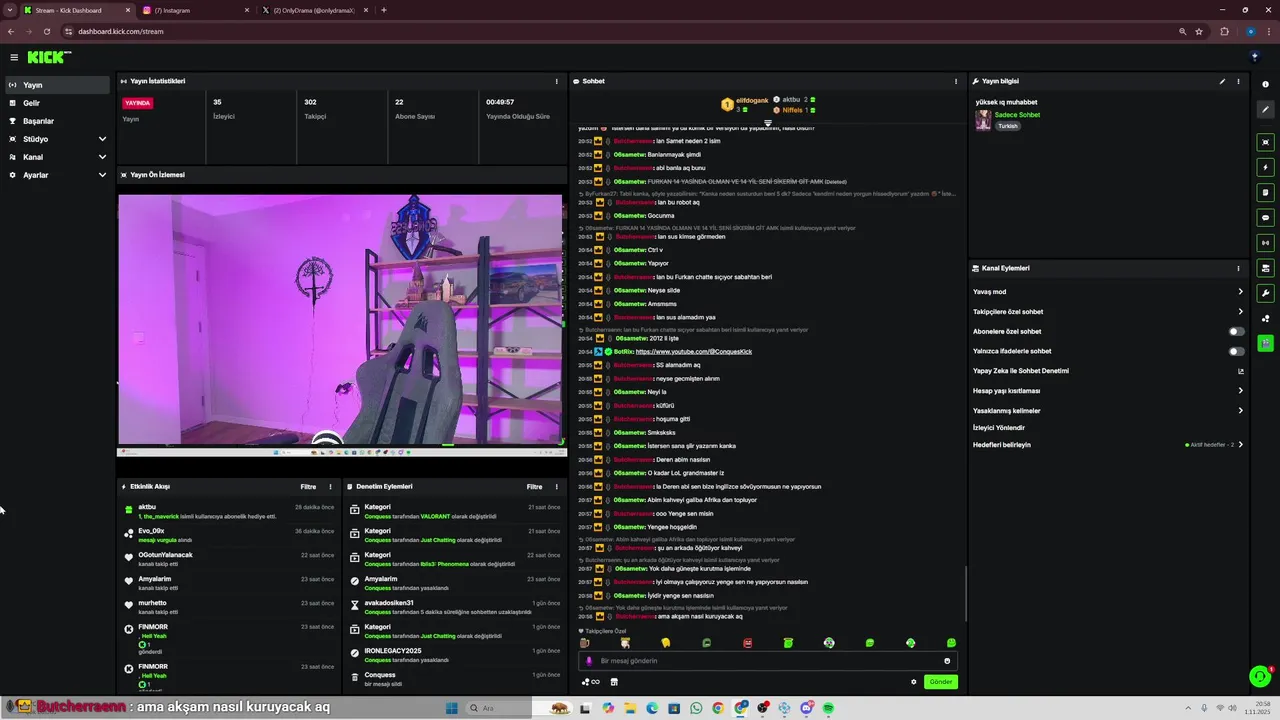Open the Filtre dropdown in Etkinlik Akışı

[308, 487]
